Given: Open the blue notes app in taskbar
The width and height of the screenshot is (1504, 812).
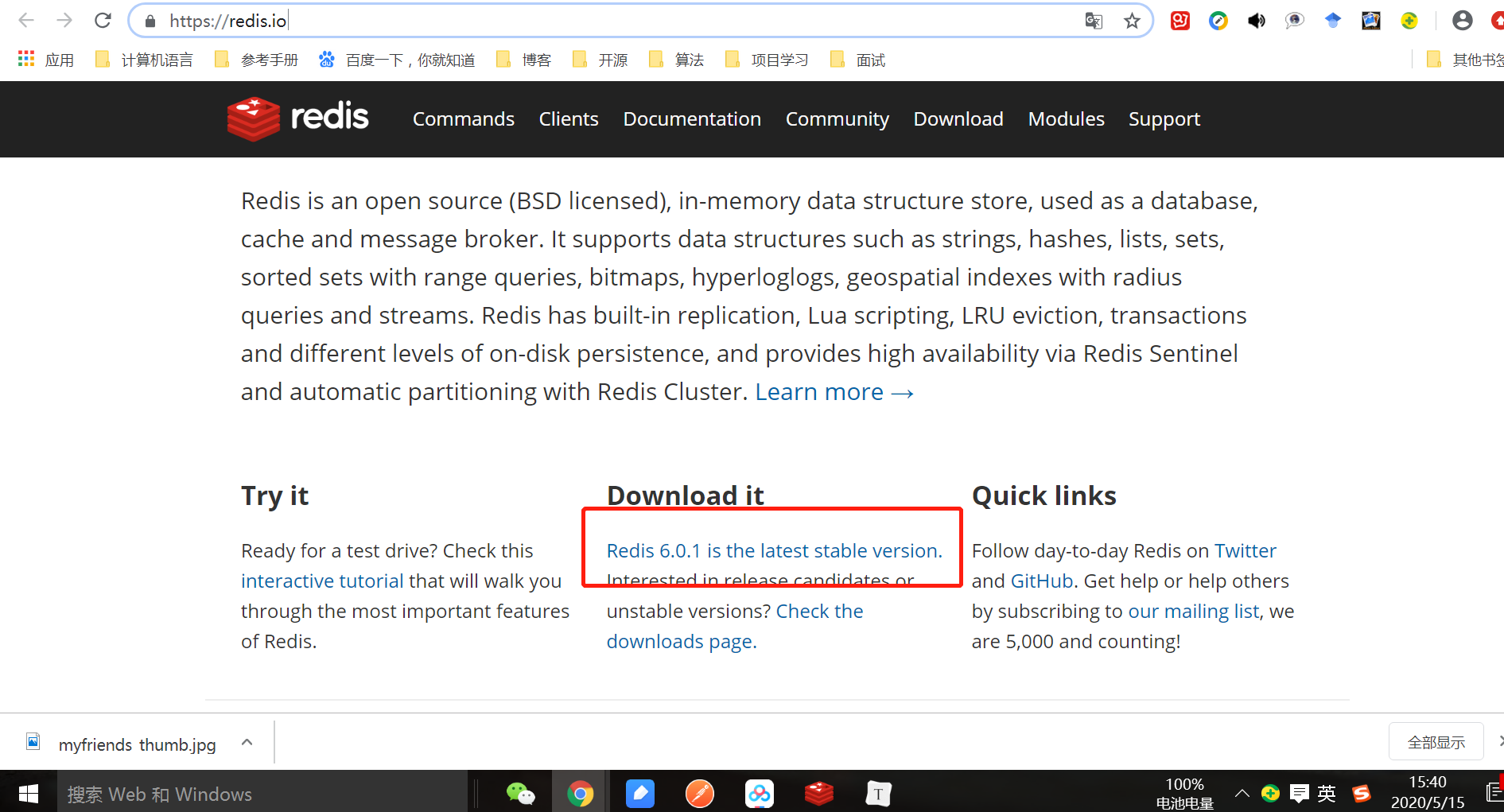Looking at the screenshot, I should point(639,793).
